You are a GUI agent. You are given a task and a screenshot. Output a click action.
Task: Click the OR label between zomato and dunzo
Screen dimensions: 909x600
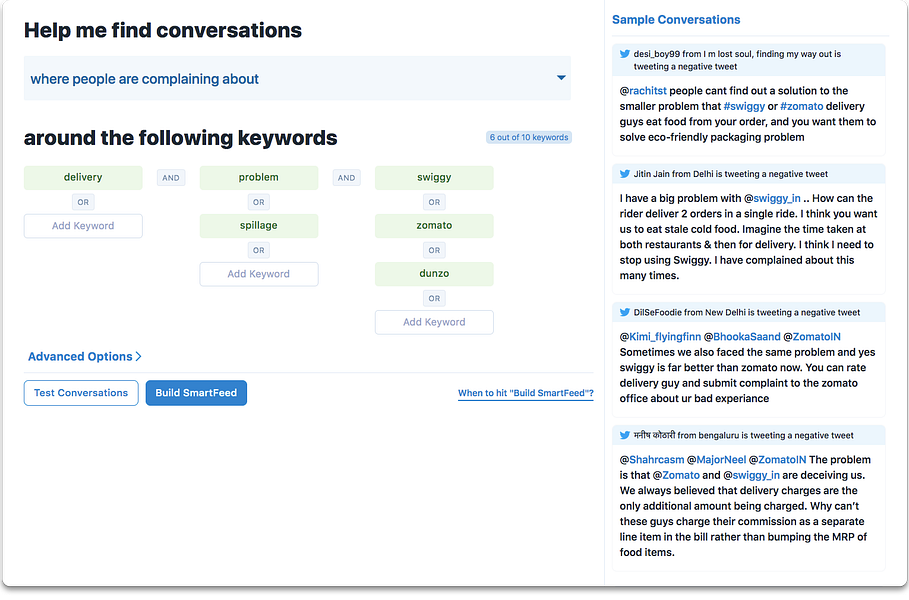[434, 250]
